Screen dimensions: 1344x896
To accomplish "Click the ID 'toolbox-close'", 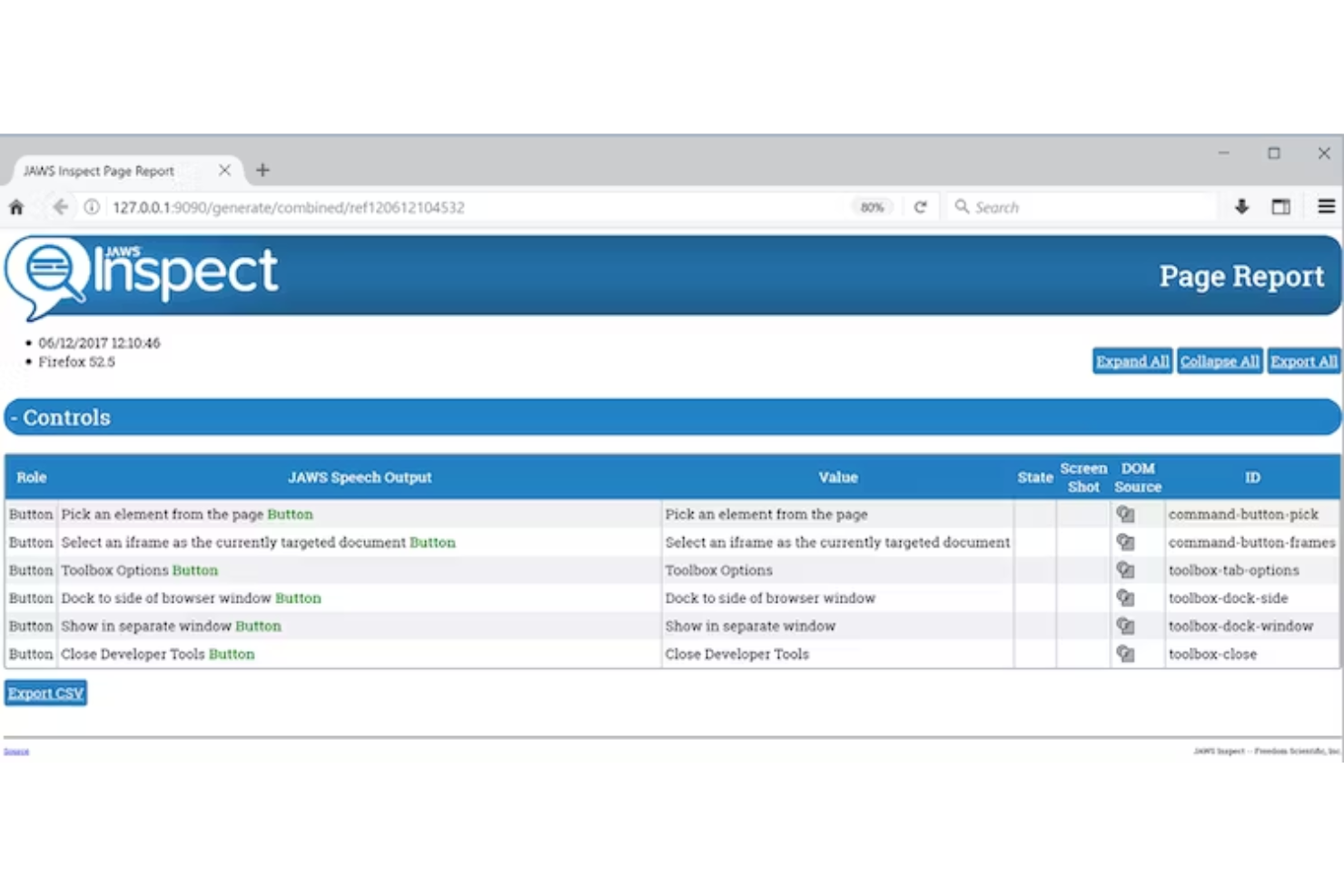I will 1212,654.
